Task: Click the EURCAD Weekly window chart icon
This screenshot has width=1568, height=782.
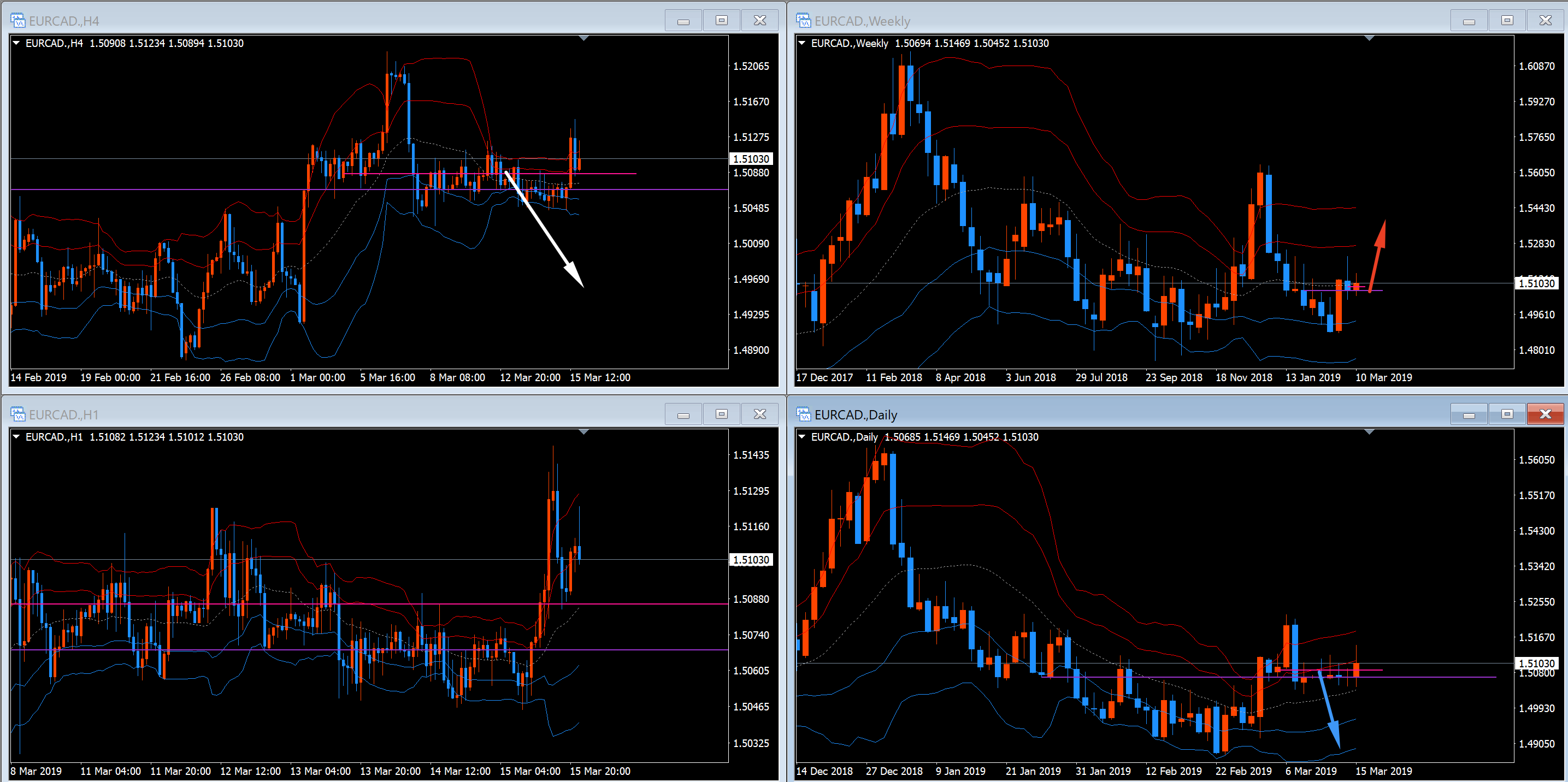Action: [804, 21]
